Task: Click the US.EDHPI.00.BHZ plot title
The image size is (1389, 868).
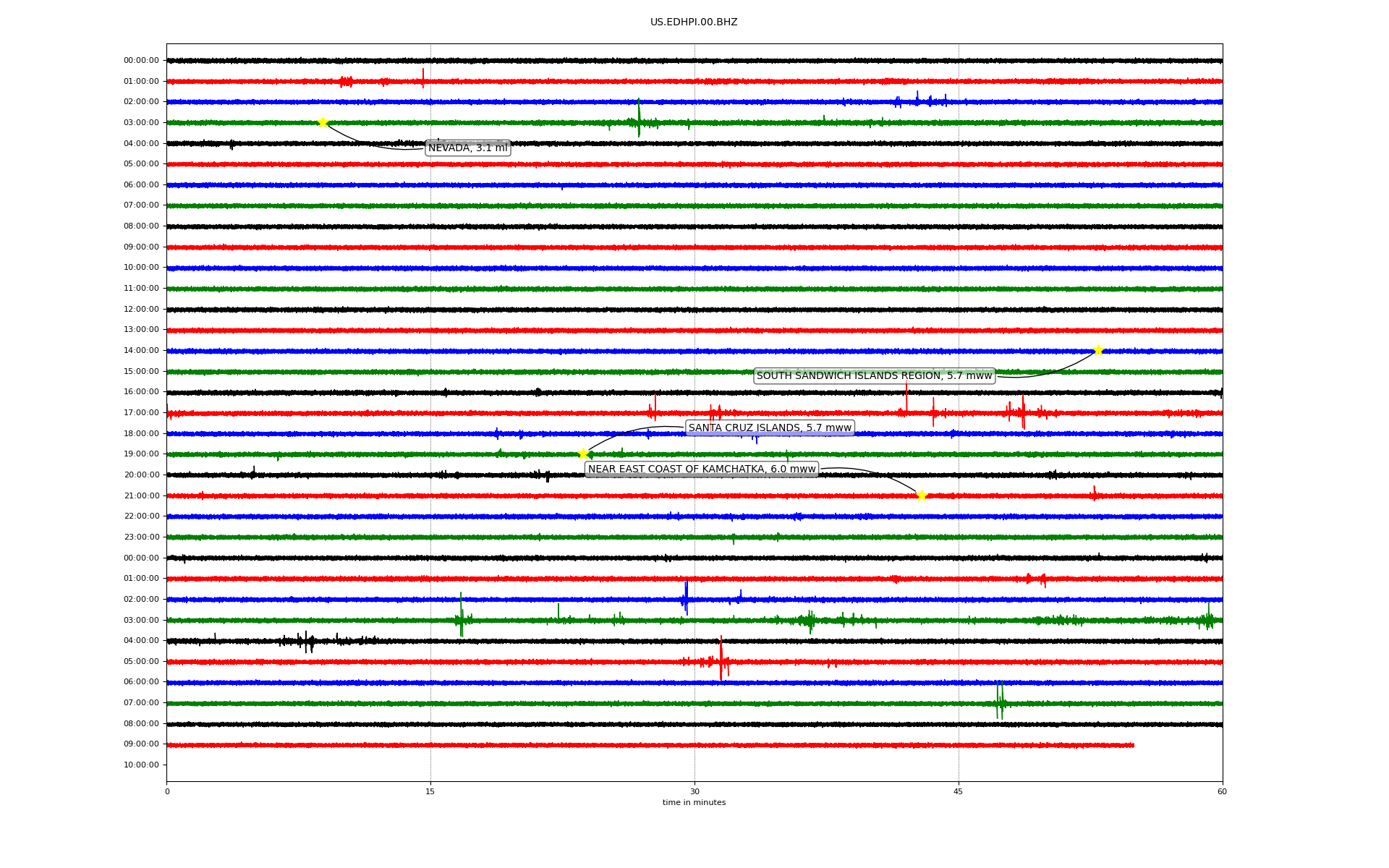Action: pyautogui.click(x=694, y=22)
